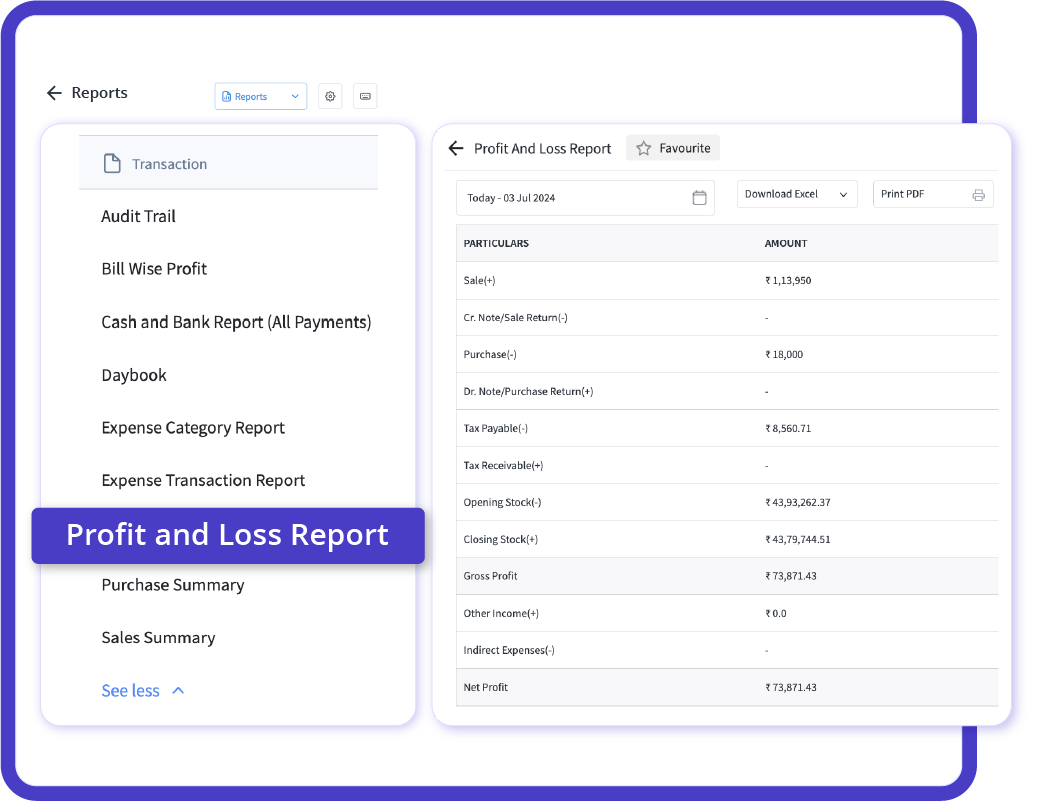Image resolution: width=1041 pixels, height=801 pixels.
Task: Expand the Download Excel dropdown
Action: pyautogui.click(x=797, y=194)
